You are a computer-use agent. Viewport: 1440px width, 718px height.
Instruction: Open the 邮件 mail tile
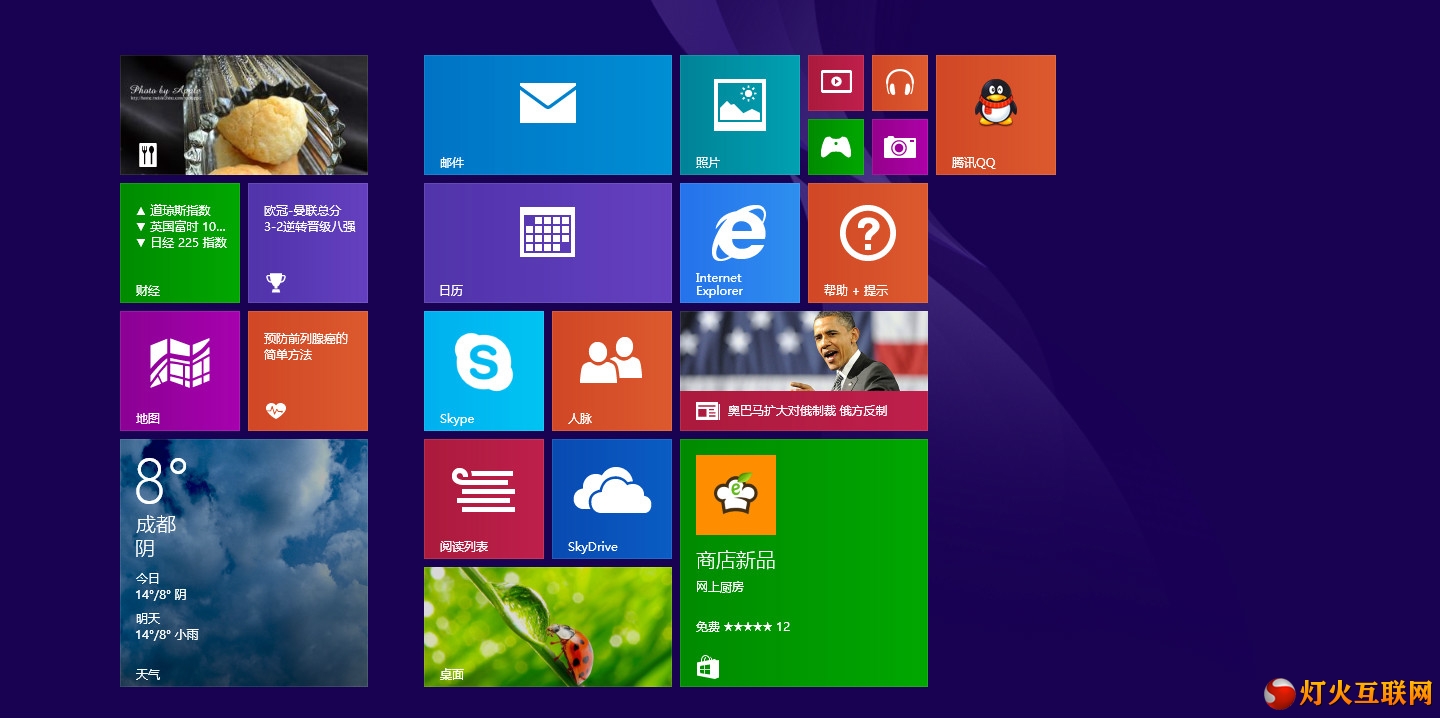point(548,115)
